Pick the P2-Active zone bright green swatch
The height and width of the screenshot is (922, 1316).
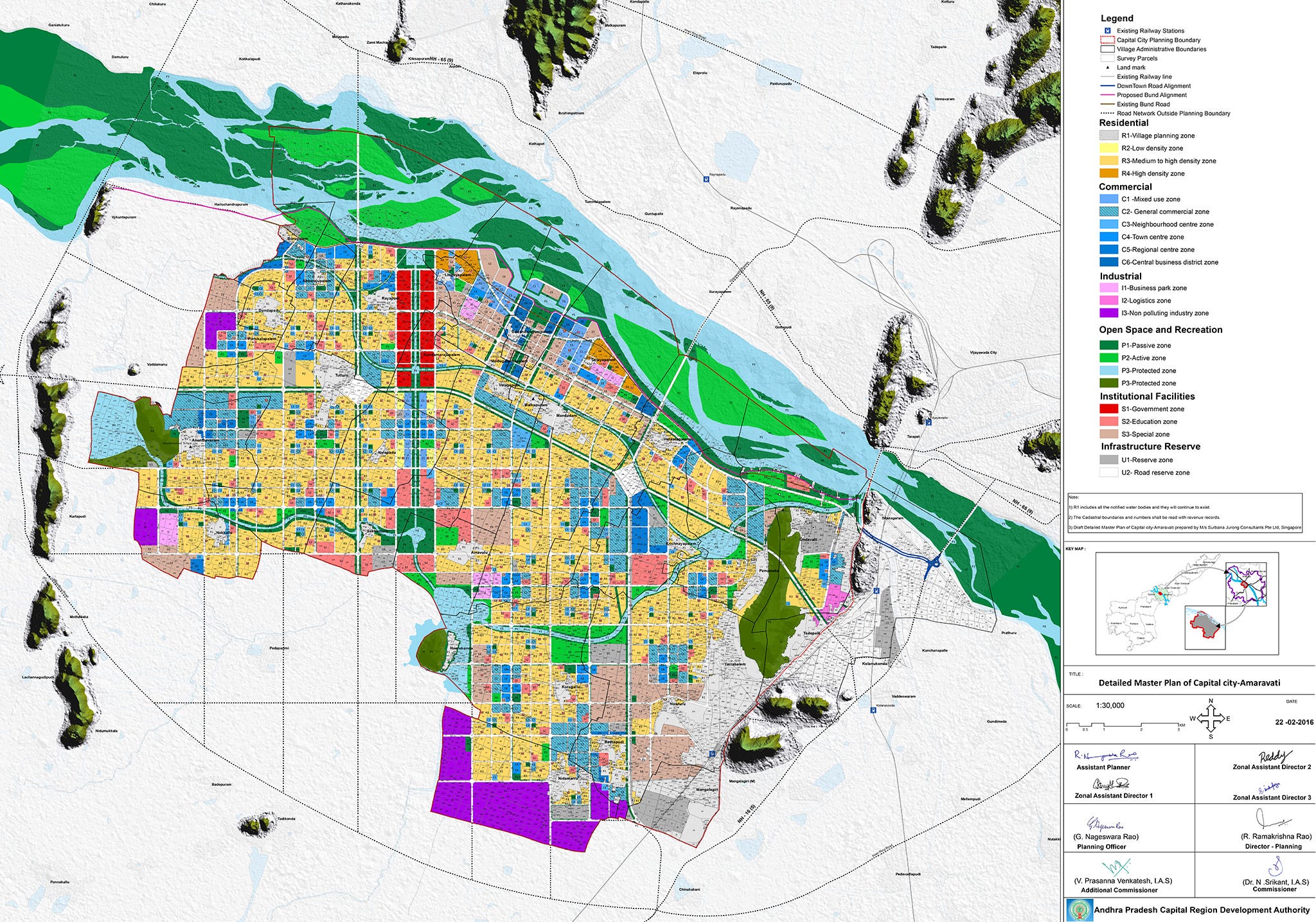1108,358
